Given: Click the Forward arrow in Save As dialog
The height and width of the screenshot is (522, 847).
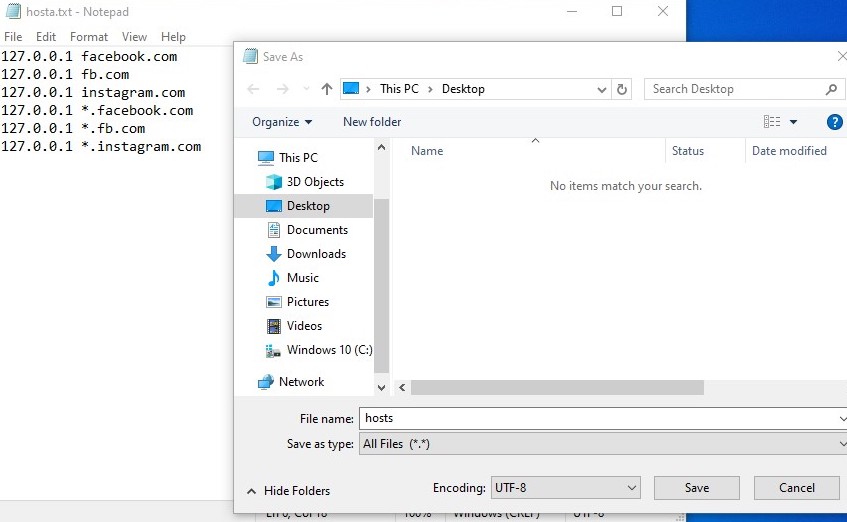Looking at the screenshot, I should point(282,89).
